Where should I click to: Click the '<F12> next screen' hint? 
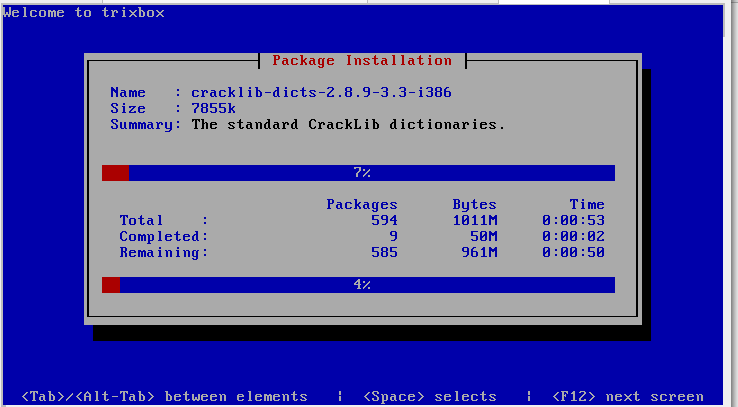[627, 397]
